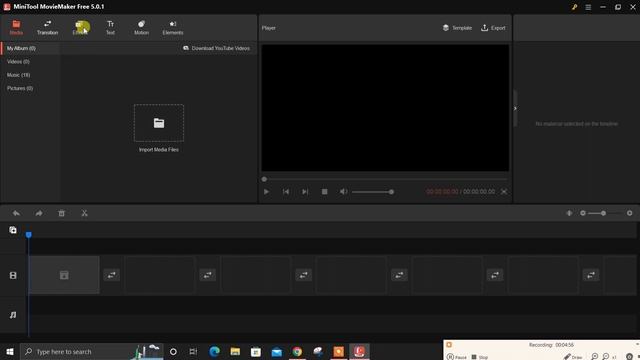Open the Media tab
The image size is (640, 360).
click(16, 27)
